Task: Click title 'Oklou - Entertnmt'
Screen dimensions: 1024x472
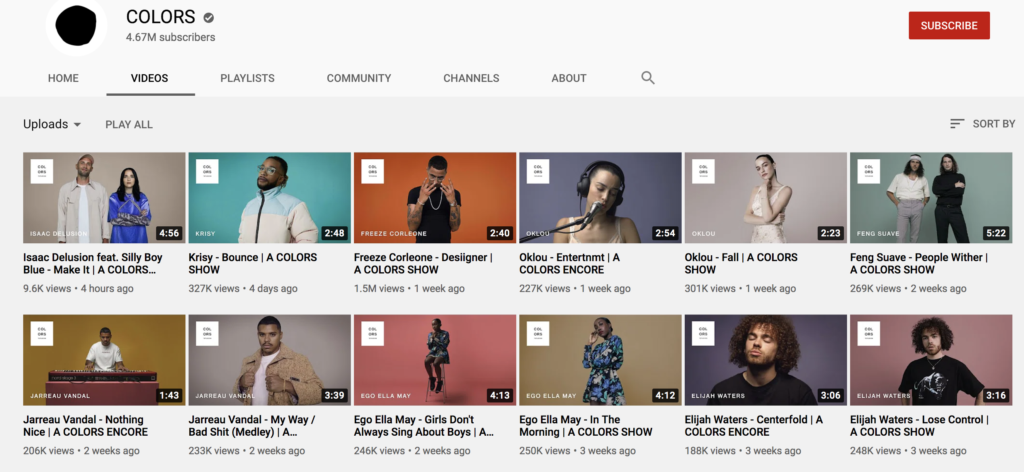Action: coord(569,263)
